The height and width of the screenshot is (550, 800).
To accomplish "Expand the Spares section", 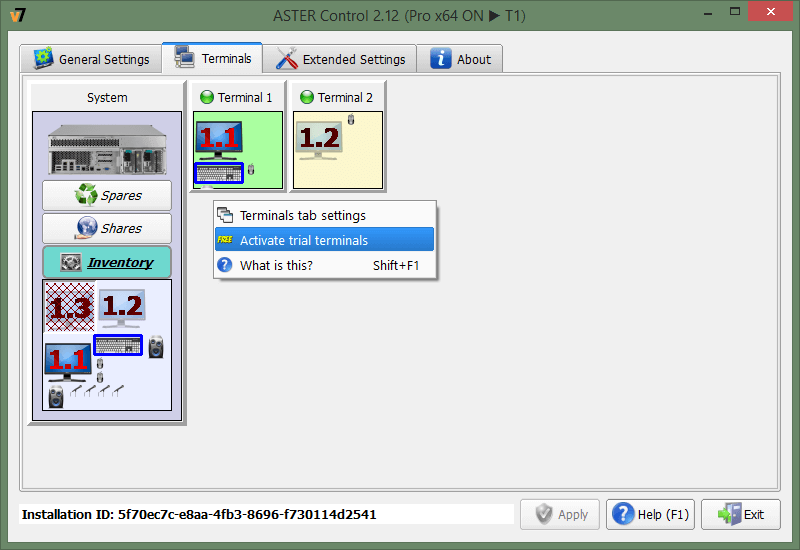I will pos(107,195).
